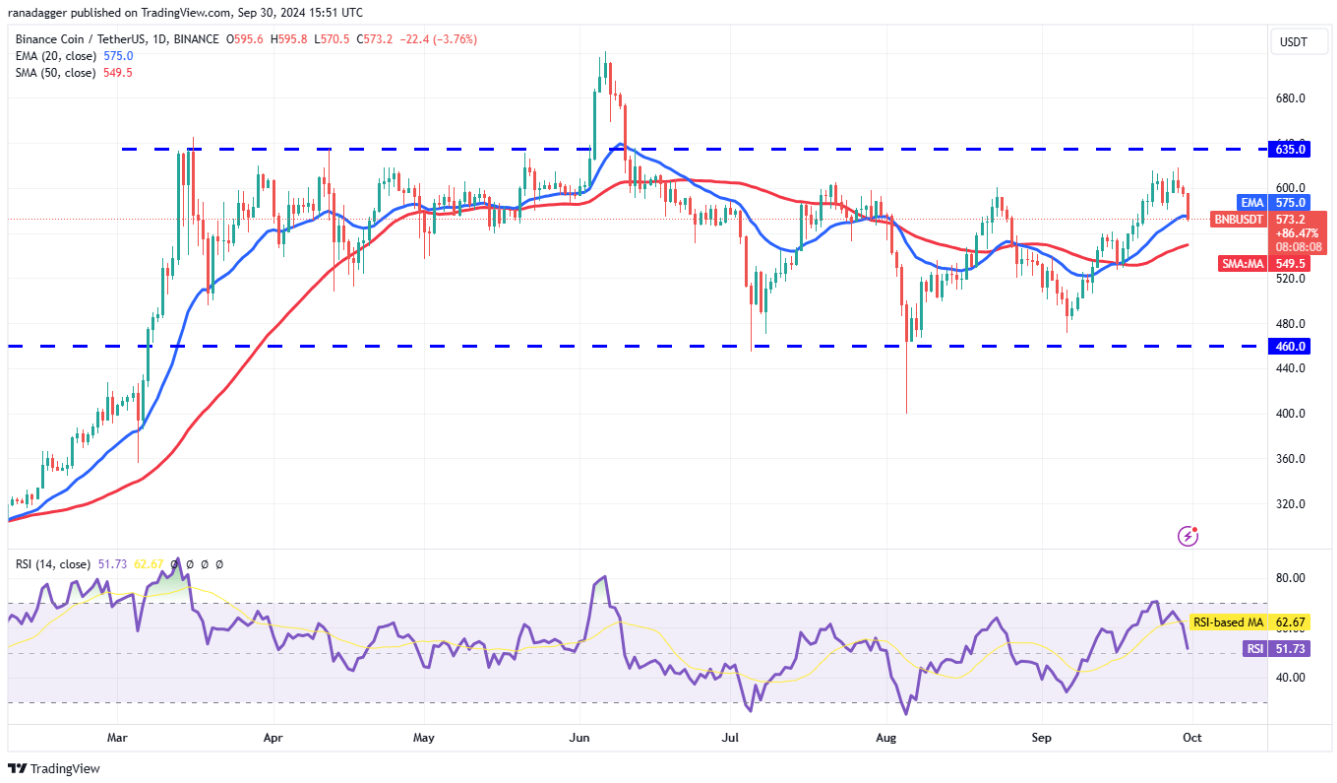Screen dimensions: 1337x783
Task: Click the SMA (50, close) legend label
Action: pyautogui.click(x=55, y=73)
